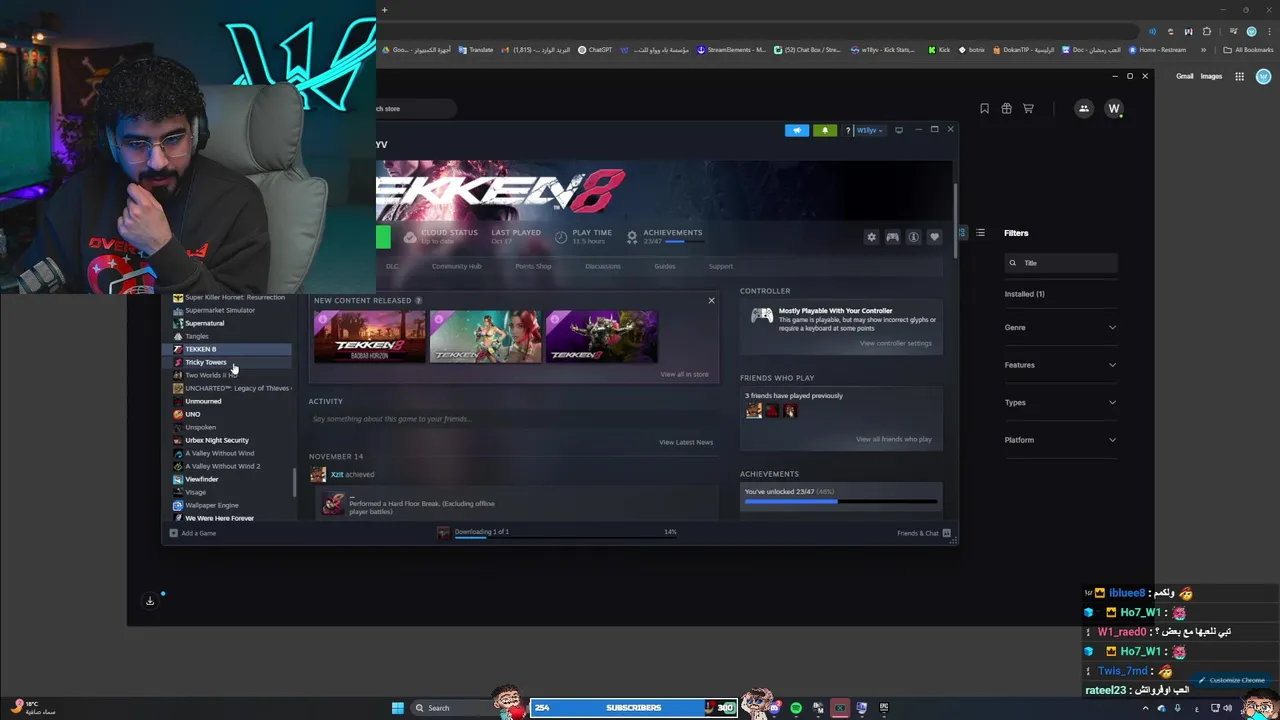The height and width of the screenshot is (720, 1280).
Task: Open shopping cart icon in background page
Action: coord(1028,108)
